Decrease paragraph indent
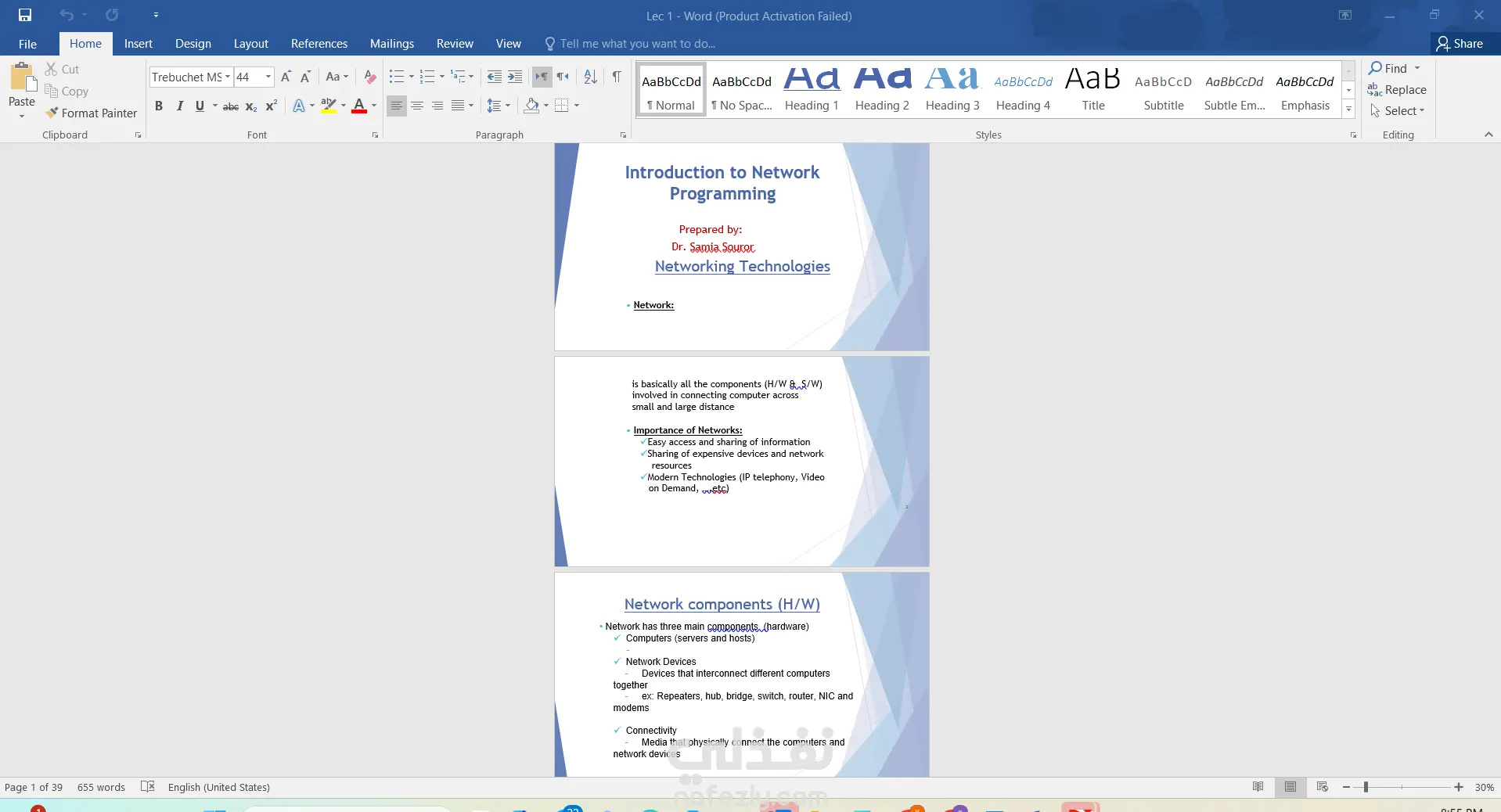 click(x=495, y=77)
